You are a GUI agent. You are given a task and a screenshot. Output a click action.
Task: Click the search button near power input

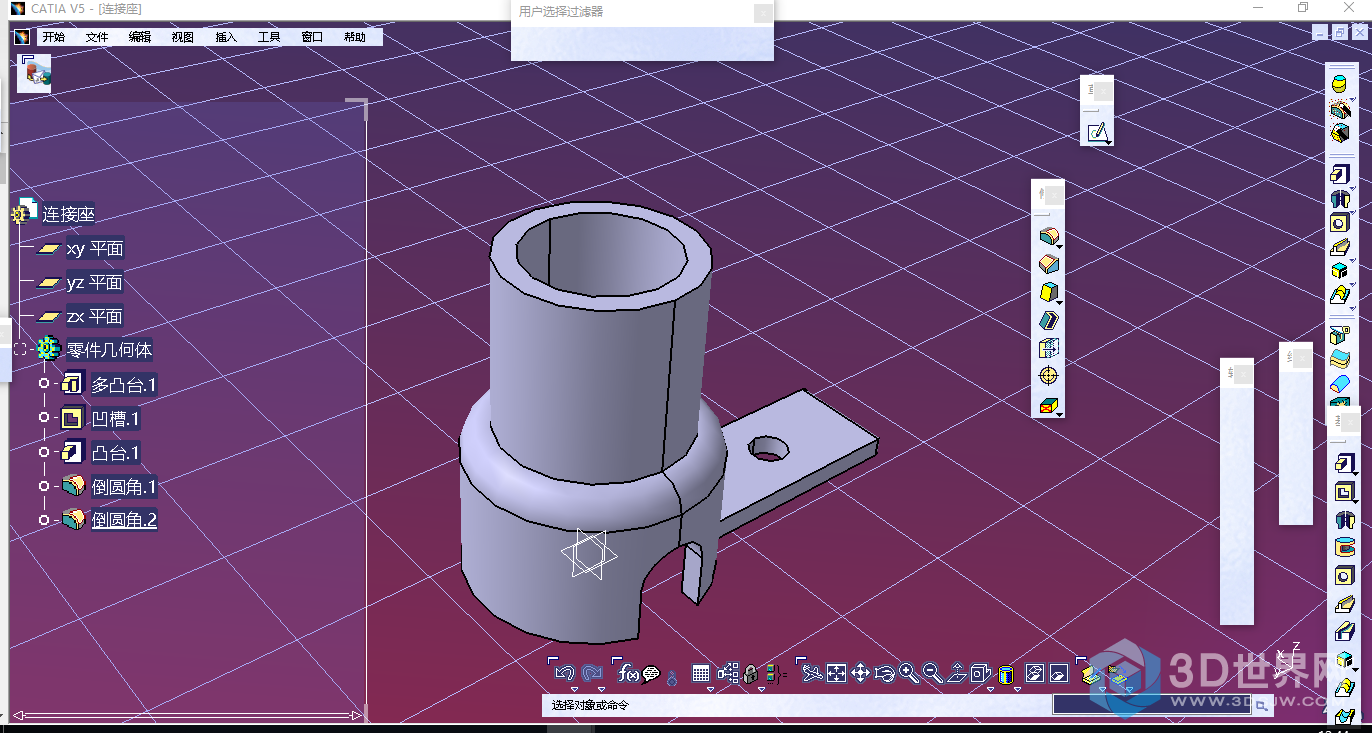pos(1262,705)
